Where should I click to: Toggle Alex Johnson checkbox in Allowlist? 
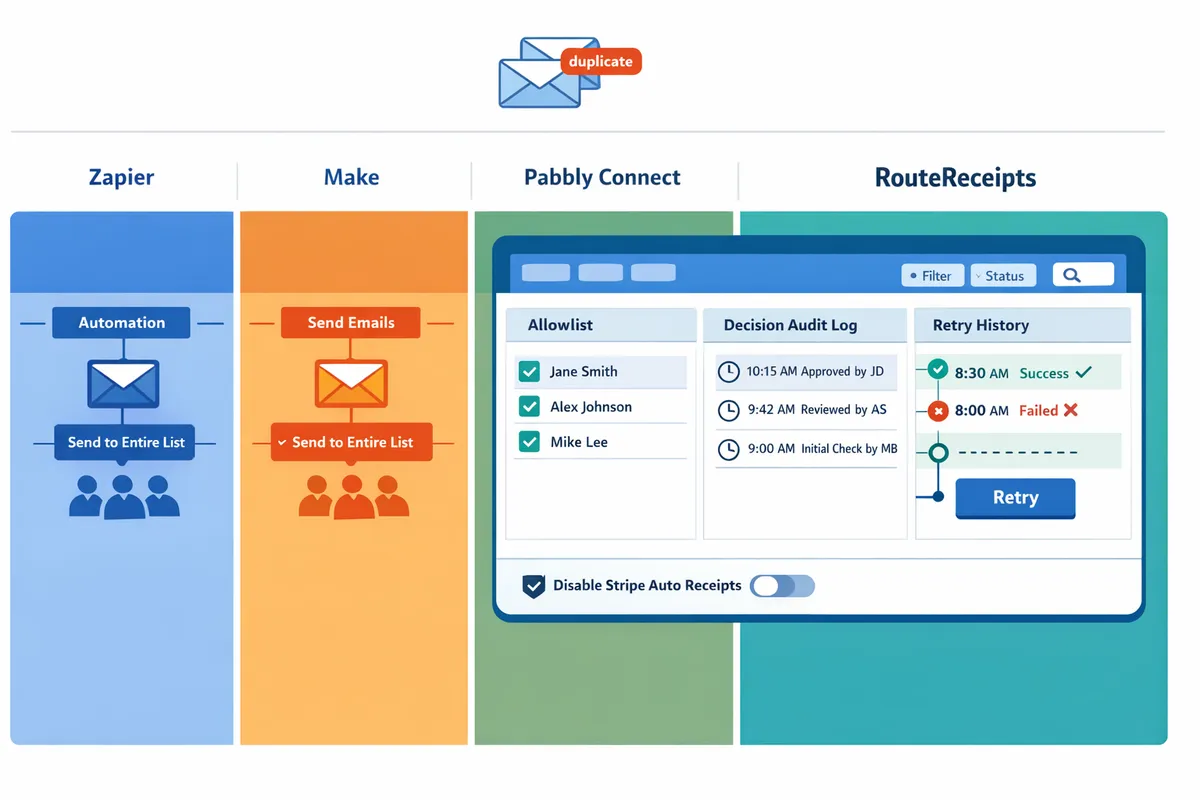click(x=529, y=407)
